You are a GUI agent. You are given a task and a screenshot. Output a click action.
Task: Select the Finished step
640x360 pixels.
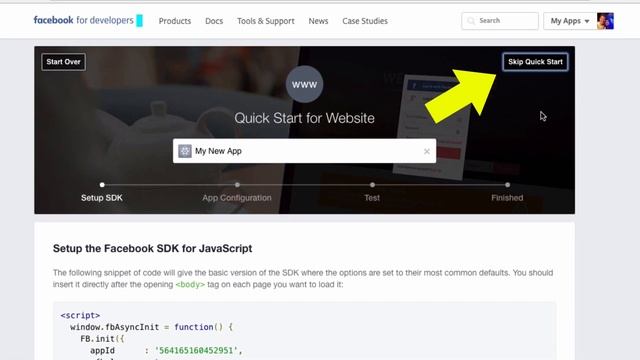pos(507,193)
